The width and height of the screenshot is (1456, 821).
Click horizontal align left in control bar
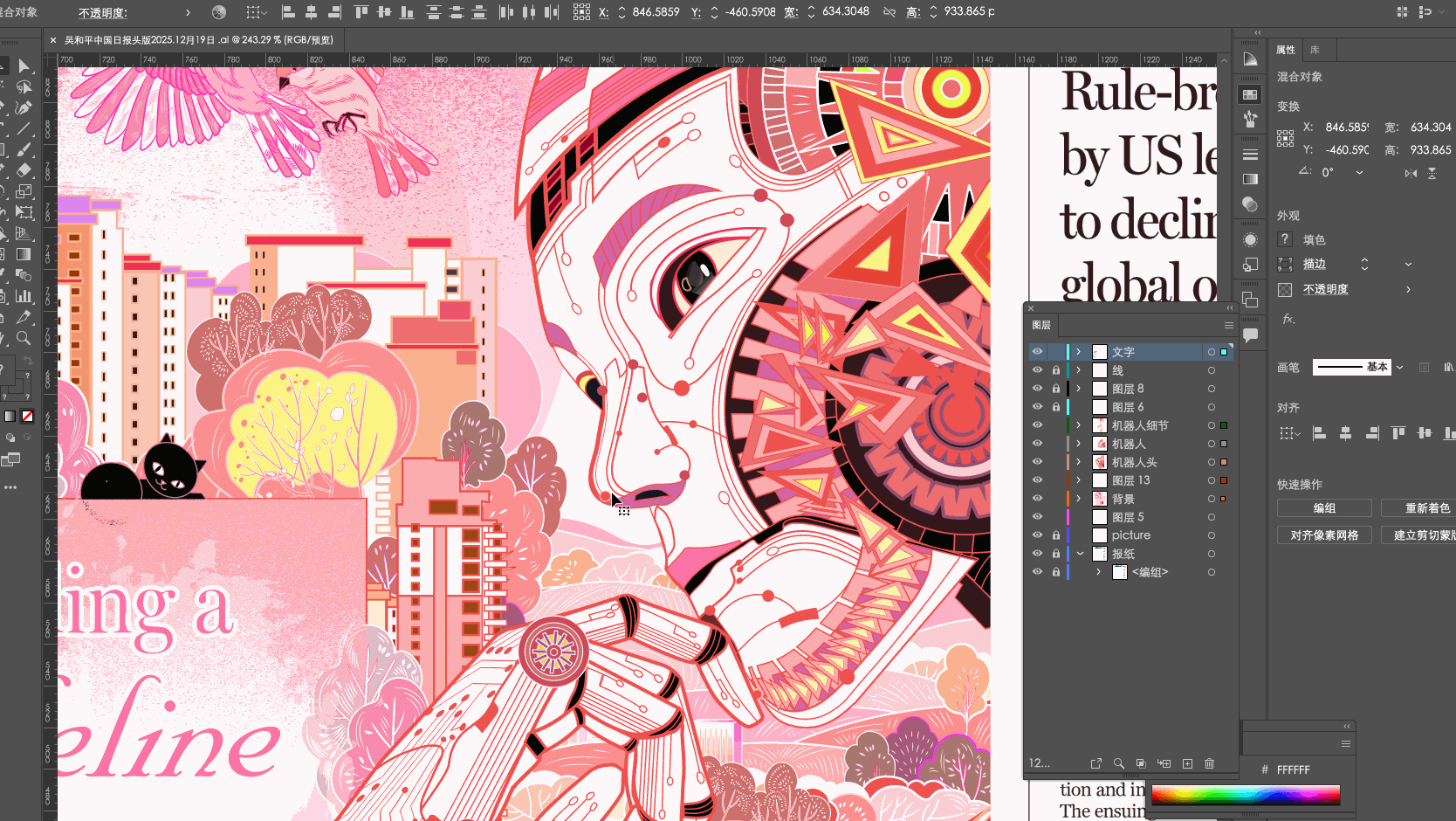288,12
